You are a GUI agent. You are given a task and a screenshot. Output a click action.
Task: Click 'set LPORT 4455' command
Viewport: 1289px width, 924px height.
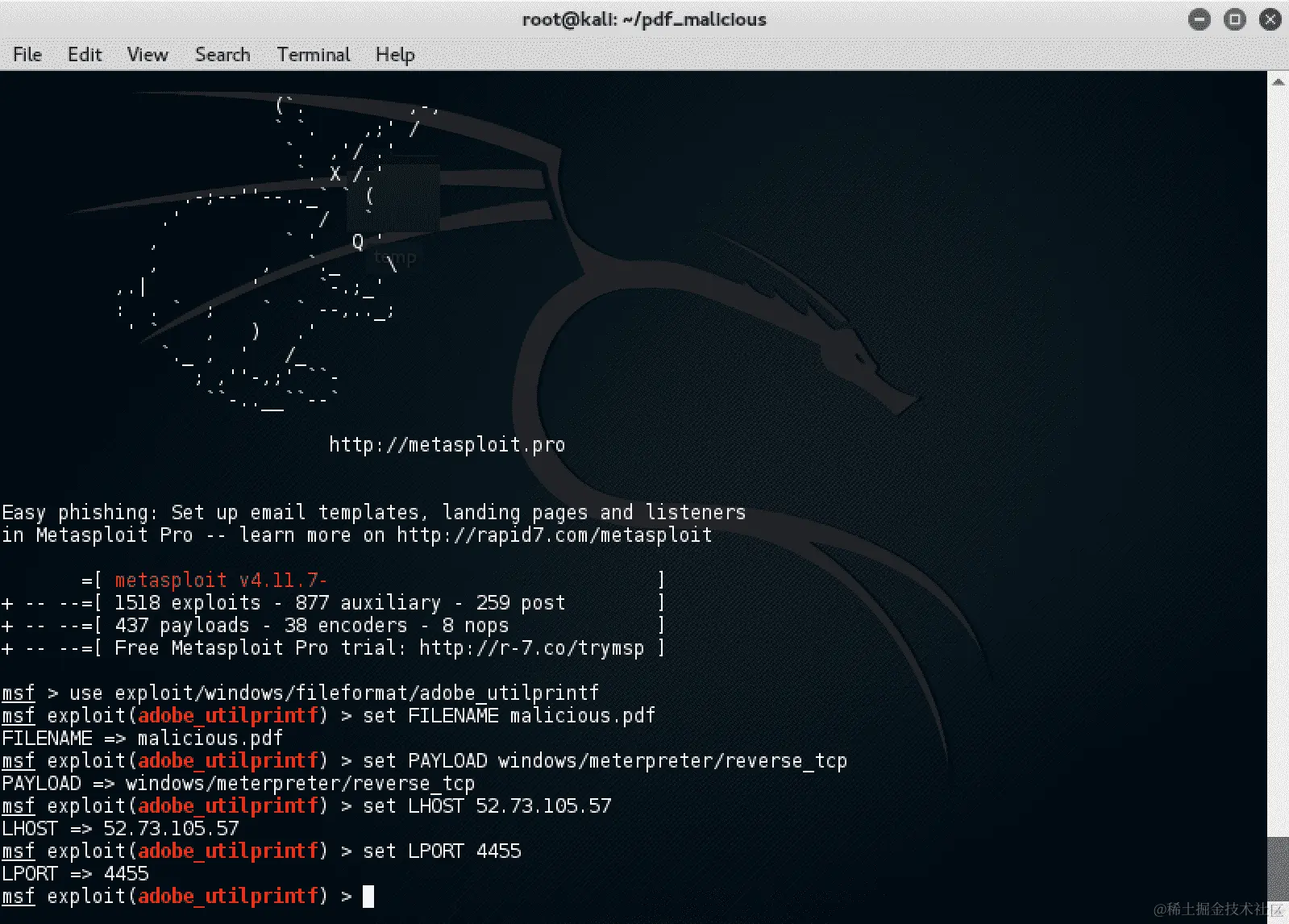[442, 851]
